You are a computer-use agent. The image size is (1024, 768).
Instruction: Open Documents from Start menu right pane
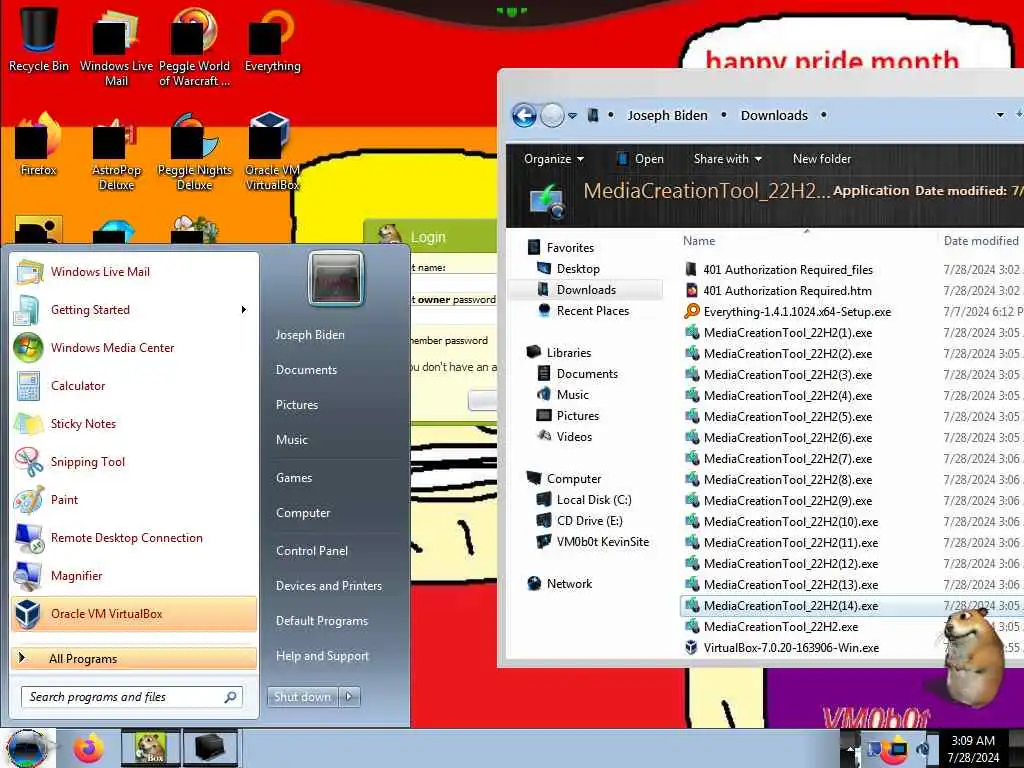(x=306, y=370)
